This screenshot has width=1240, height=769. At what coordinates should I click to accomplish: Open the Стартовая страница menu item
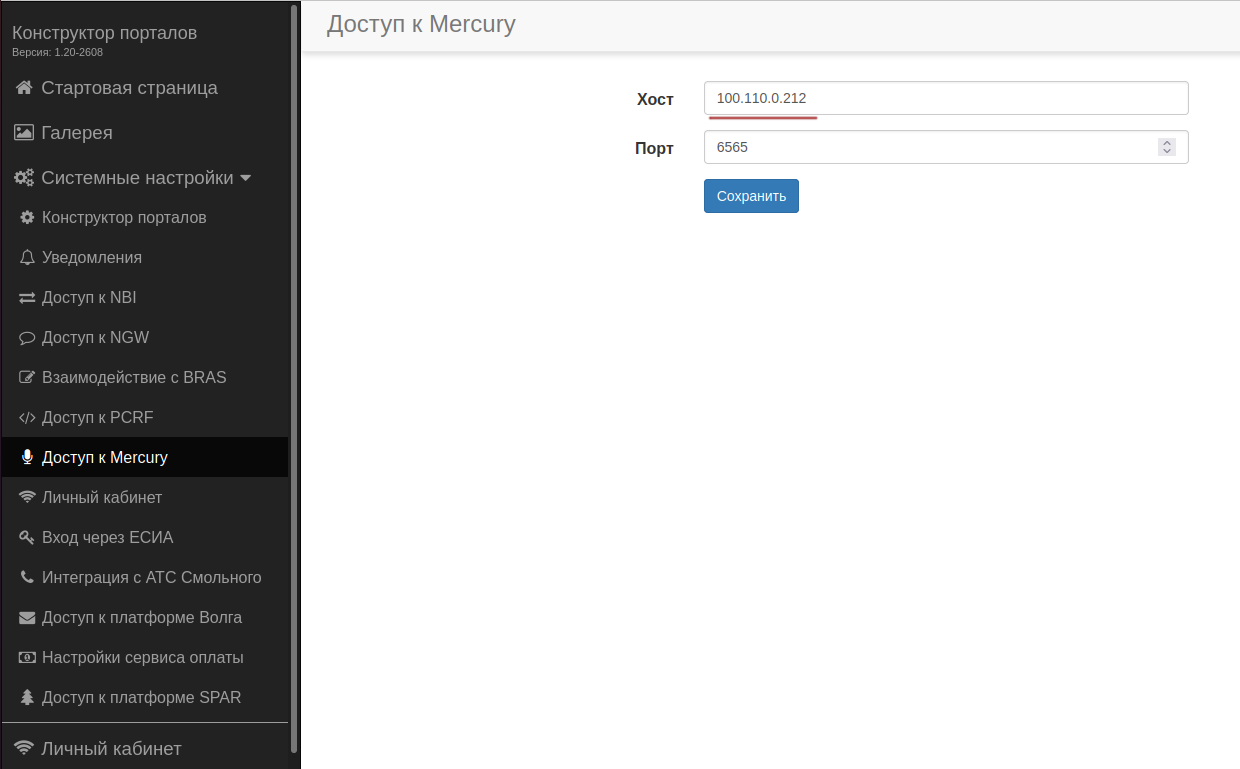point(129,88)
